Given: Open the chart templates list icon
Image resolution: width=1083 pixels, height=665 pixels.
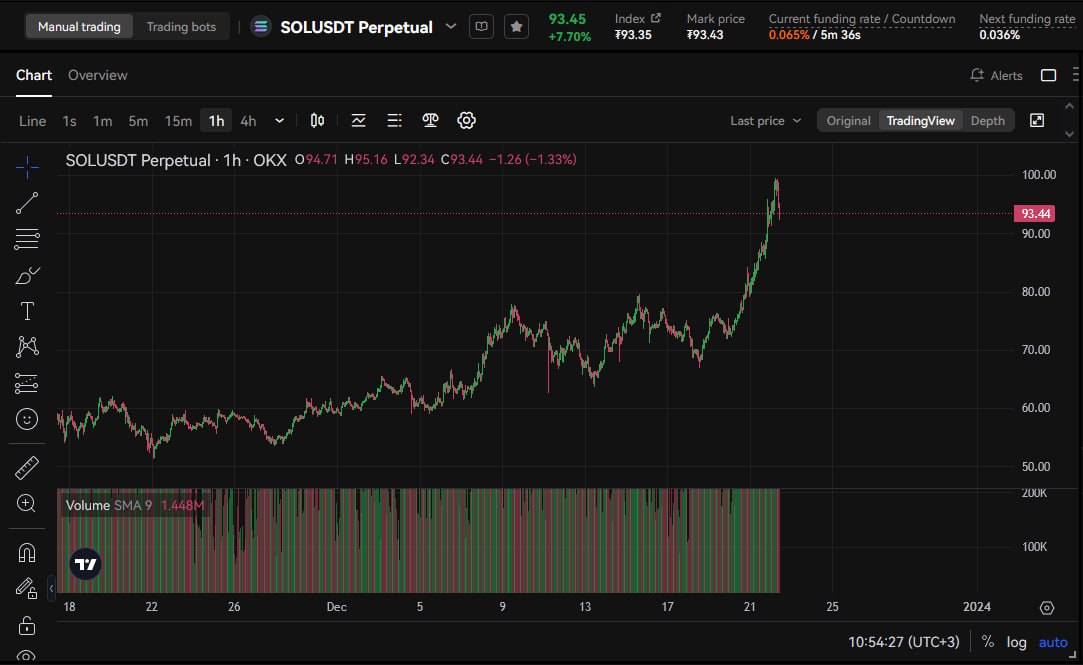Looking at the screenshot, I should pyautogui.click(x=394, y=120).
